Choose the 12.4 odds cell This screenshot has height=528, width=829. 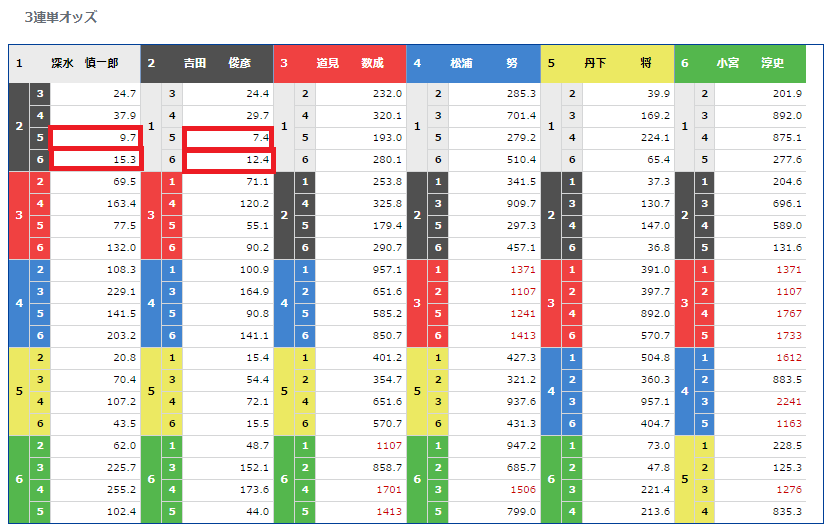pyautogui.click(x=228, y=160)
